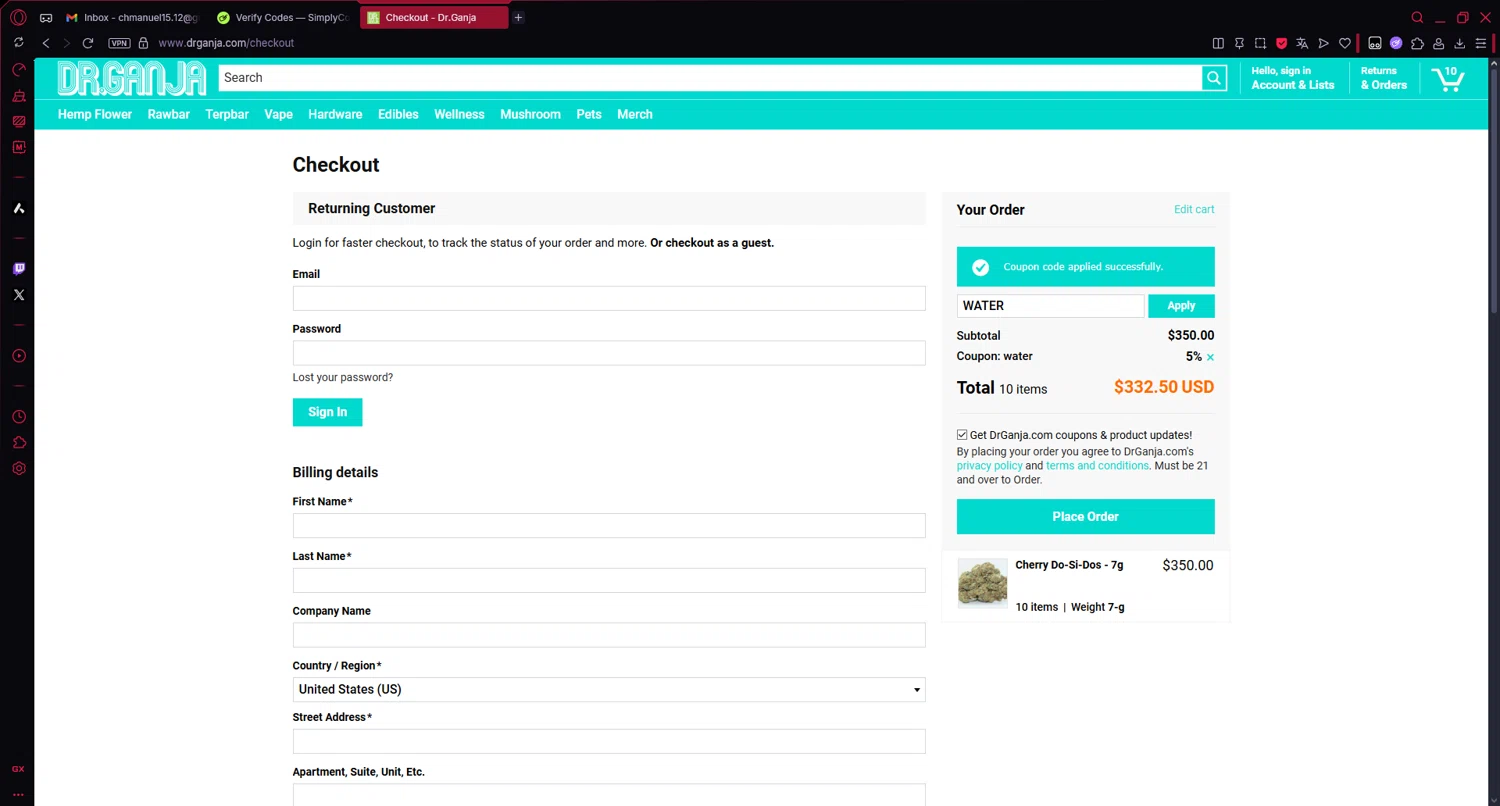Click the coupon Apply button
This screenshot has height=806, width=1500.
1181,306
